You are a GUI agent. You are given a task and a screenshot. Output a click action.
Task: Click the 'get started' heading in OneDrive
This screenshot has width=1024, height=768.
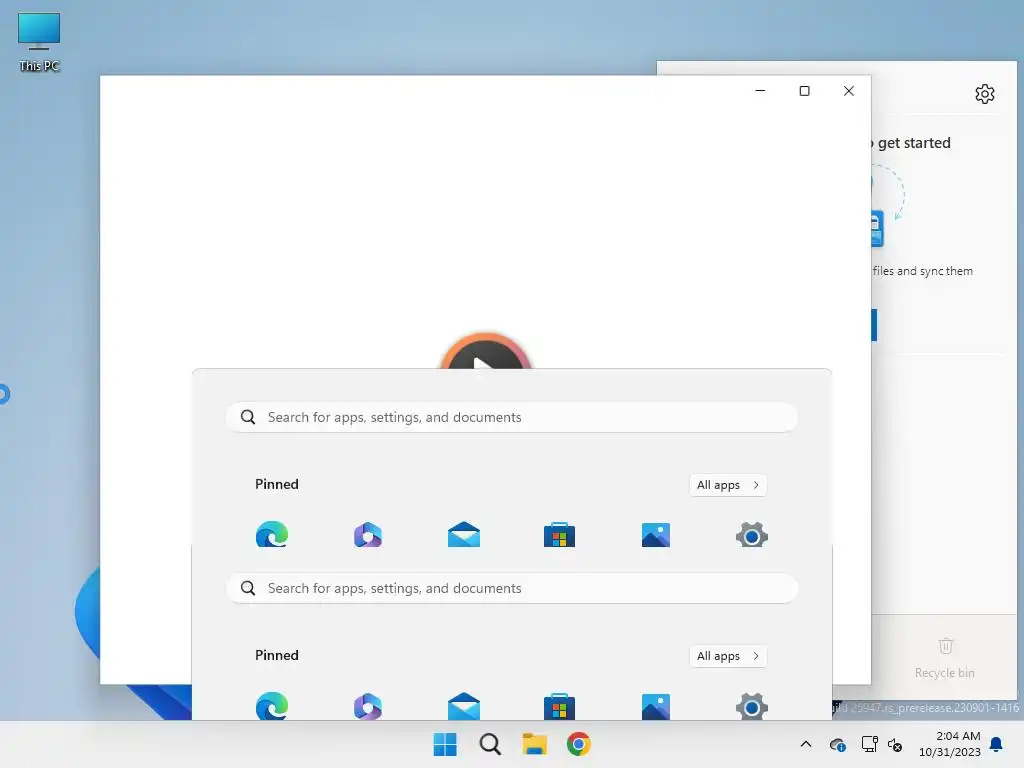pyautogui.click(x=914, y=143)
